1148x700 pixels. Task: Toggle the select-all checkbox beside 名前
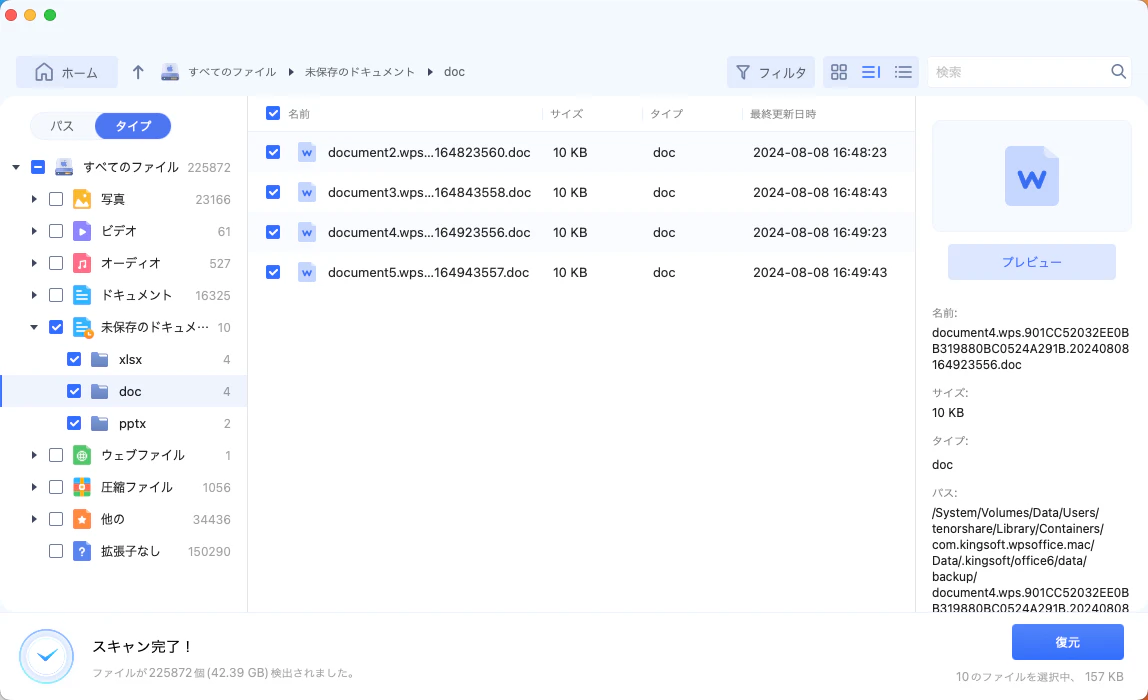(273, 113)
